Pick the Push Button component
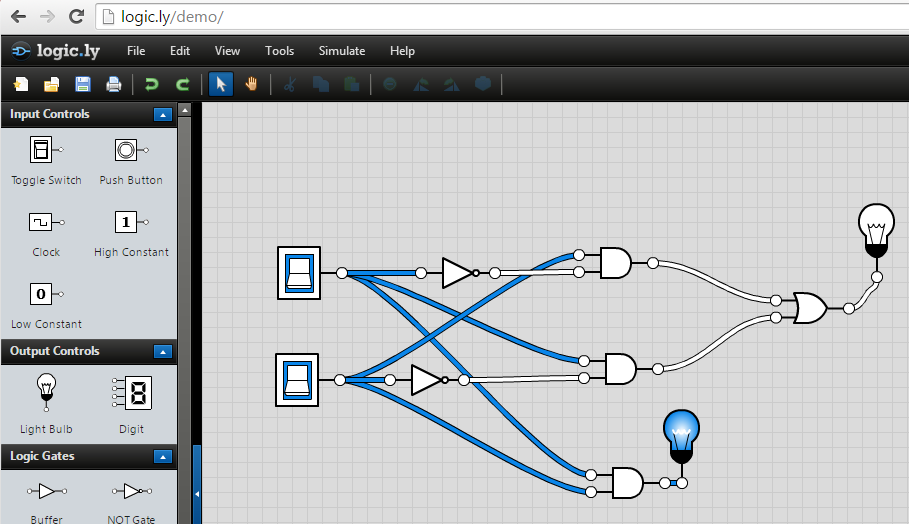909x524 pixels. pos(130,161)
